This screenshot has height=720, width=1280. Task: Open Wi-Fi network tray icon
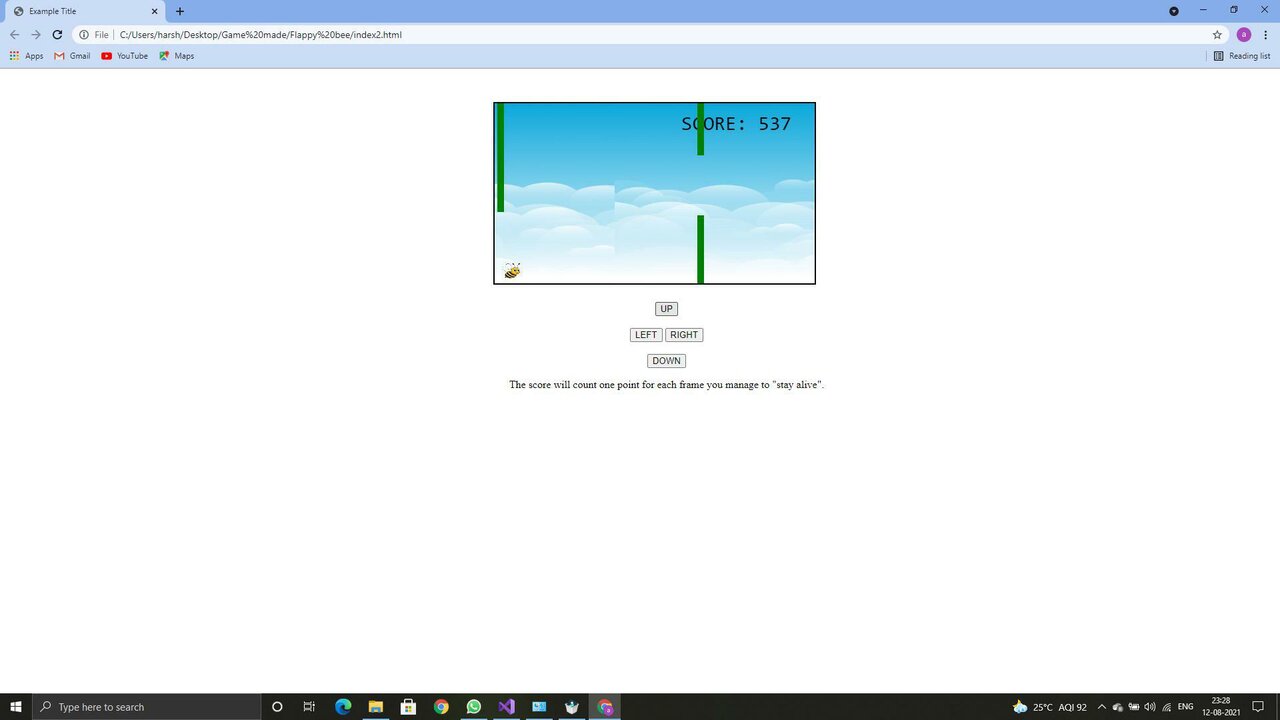click(x=1166, y=707)
